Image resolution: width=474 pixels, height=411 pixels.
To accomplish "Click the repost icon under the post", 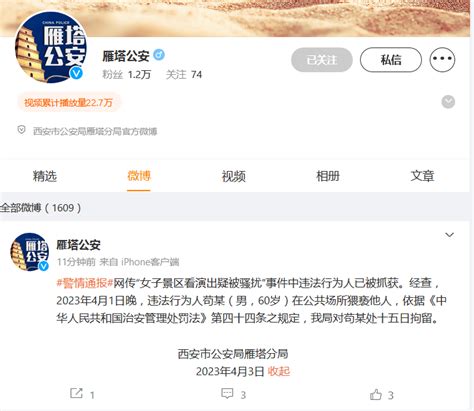I will click(x=76, y=393).
